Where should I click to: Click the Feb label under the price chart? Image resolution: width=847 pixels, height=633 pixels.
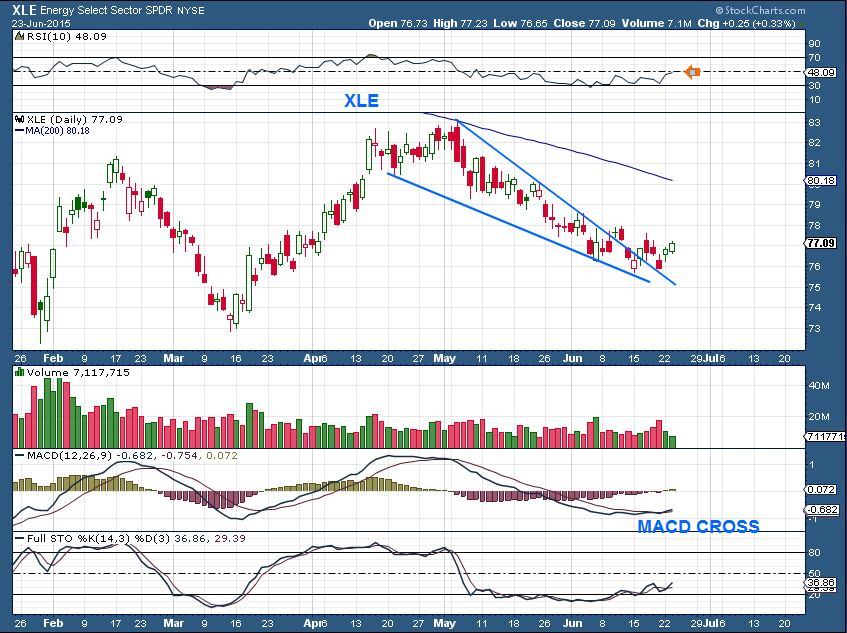click(53, 358)
